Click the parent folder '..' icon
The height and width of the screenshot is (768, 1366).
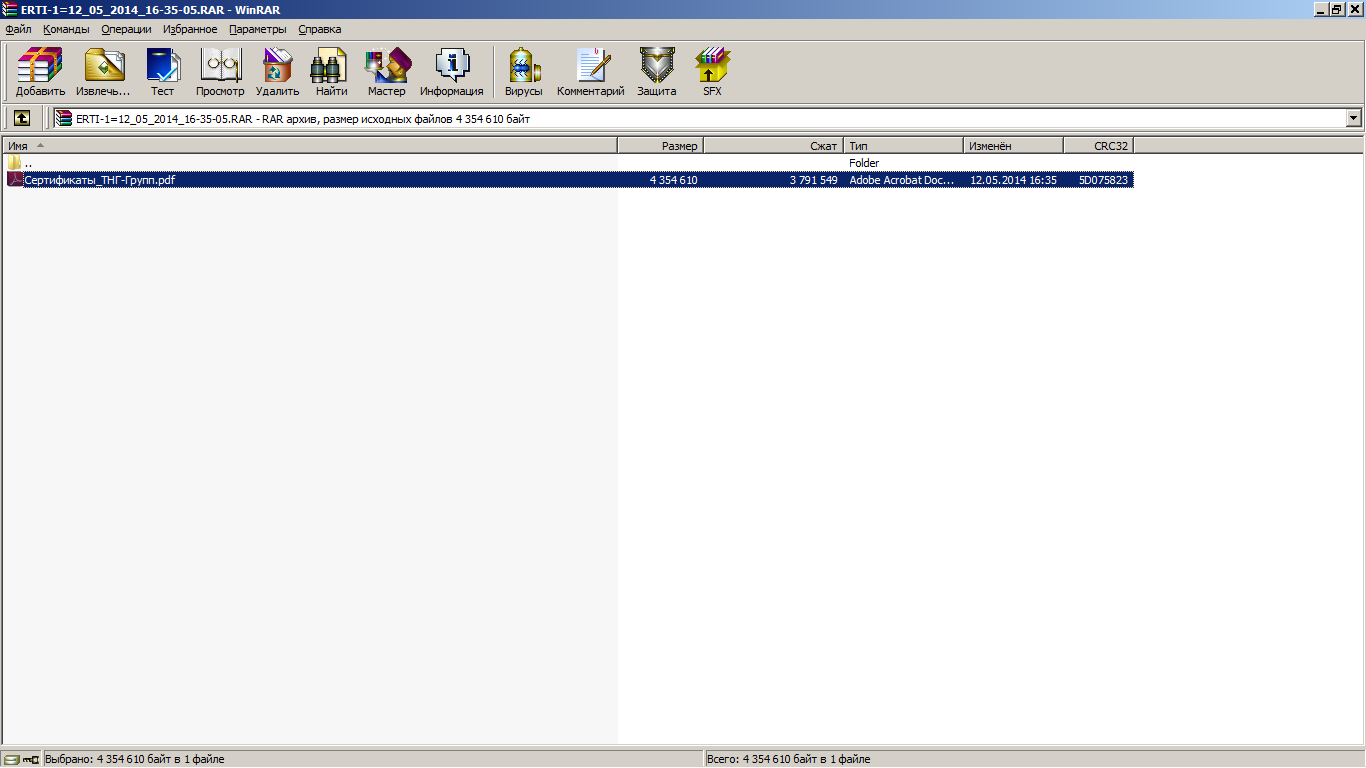(x=14, y=162)
